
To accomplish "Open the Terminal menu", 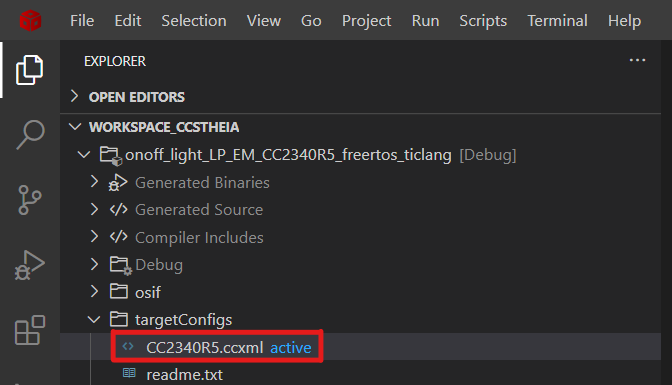I will point(557,21).
